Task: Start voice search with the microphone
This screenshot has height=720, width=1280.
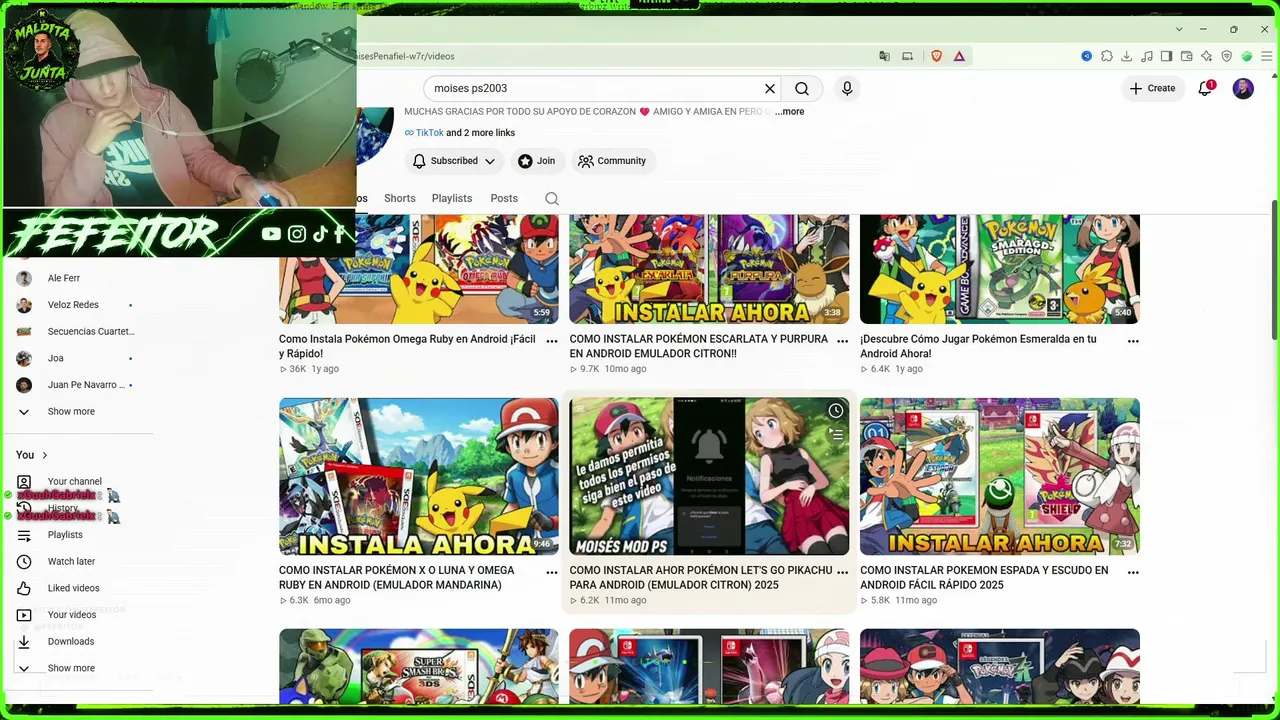Action: [847, 88]
